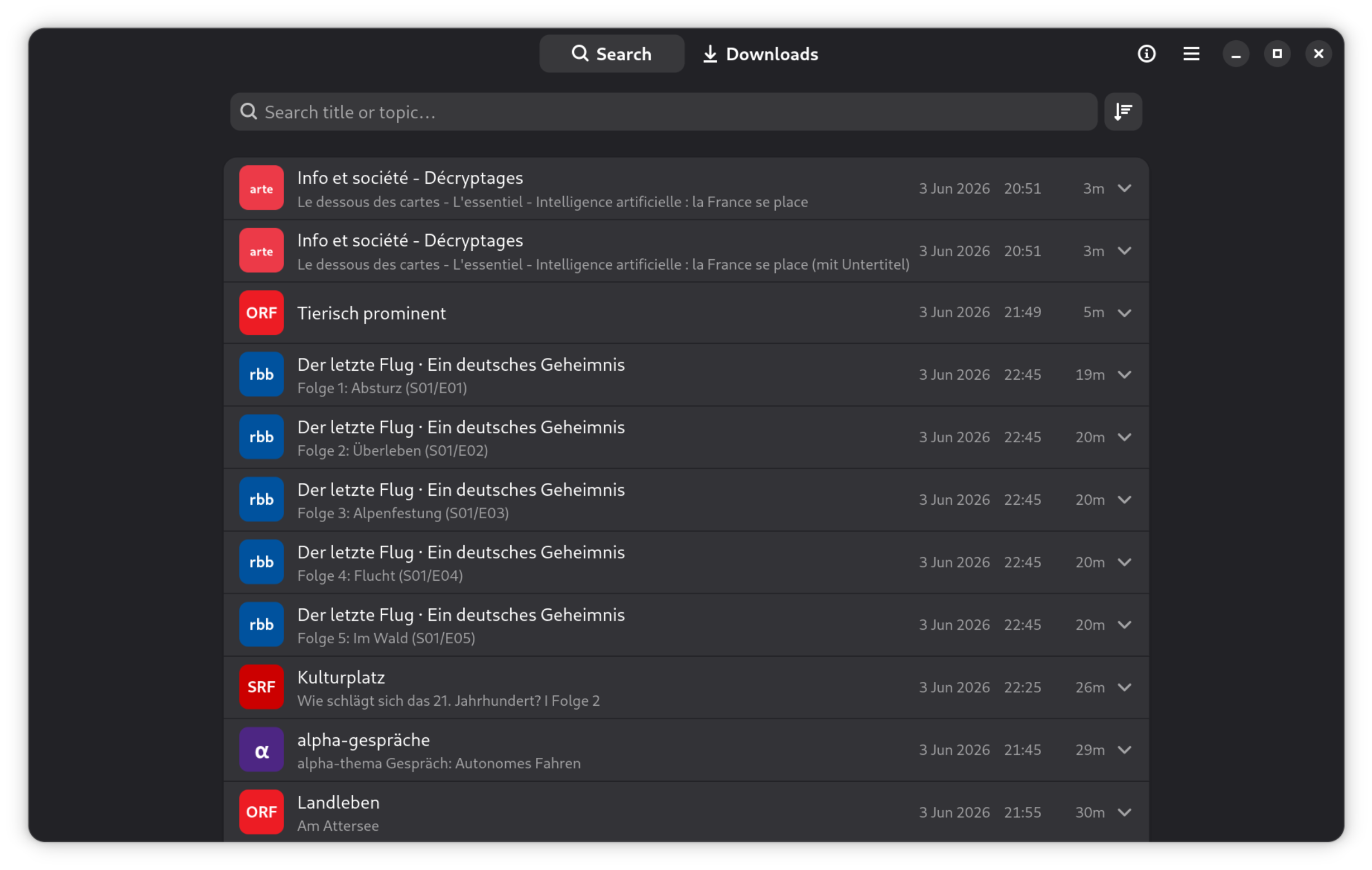Image resolution: width=1372 pixels, height=870 pixels.
Task: Click the SRF logo next to Kulturplatz
Action: [x=262, y=687]
